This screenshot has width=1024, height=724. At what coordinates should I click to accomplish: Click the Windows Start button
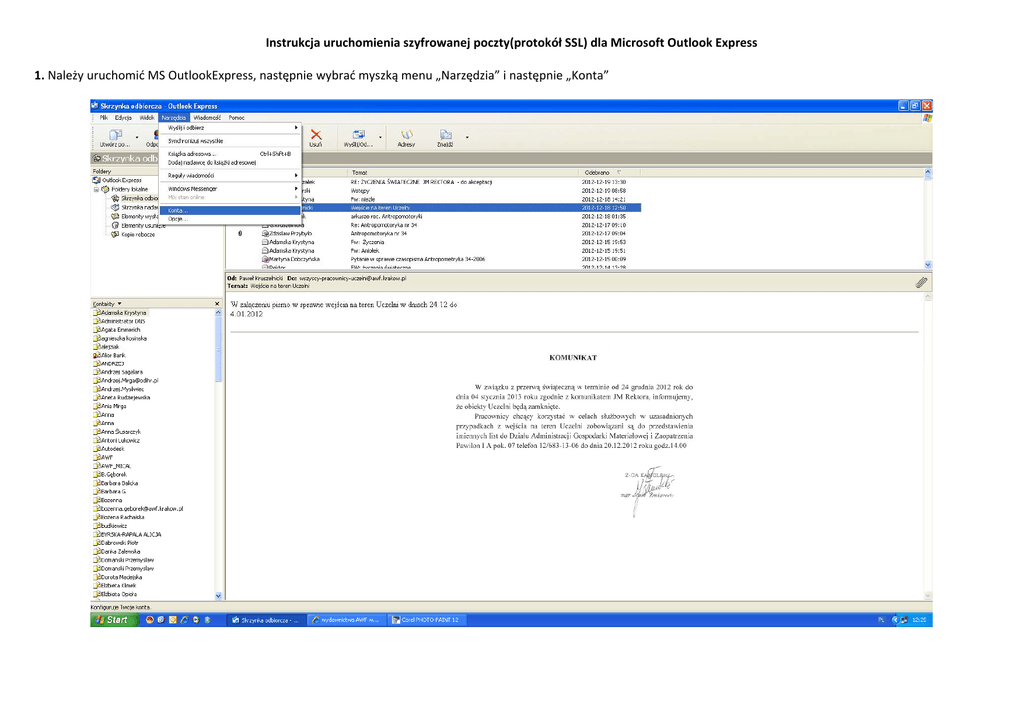113,620
